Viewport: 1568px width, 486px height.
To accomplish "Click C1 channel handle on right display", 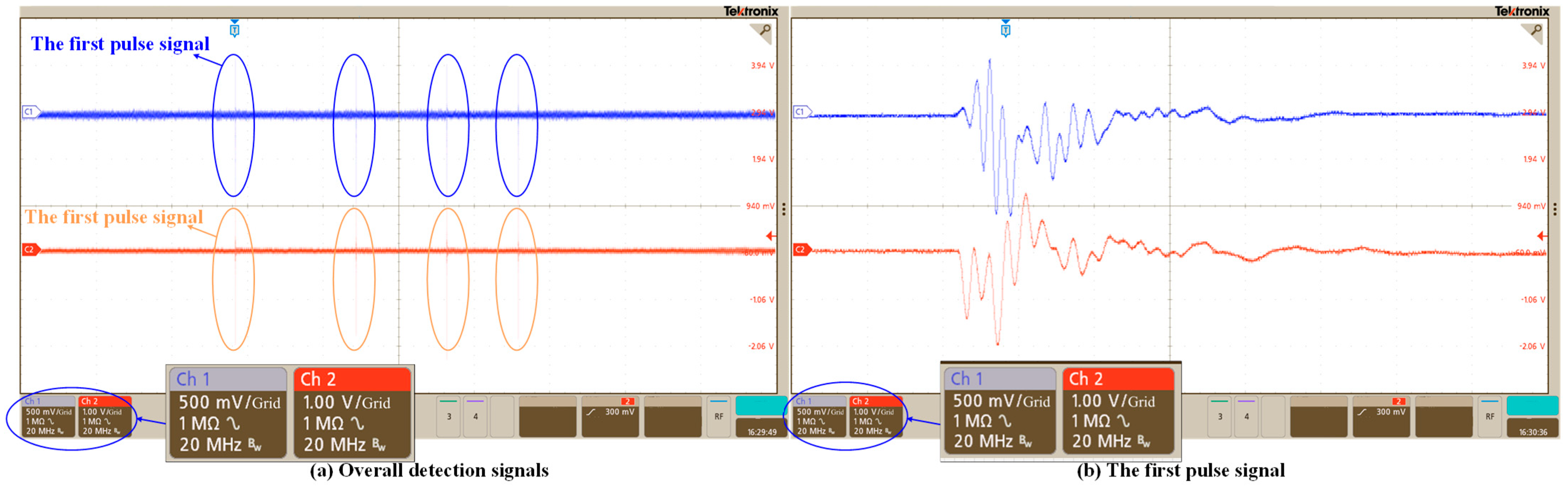I will pyautogui.click(x=801, y=112).
